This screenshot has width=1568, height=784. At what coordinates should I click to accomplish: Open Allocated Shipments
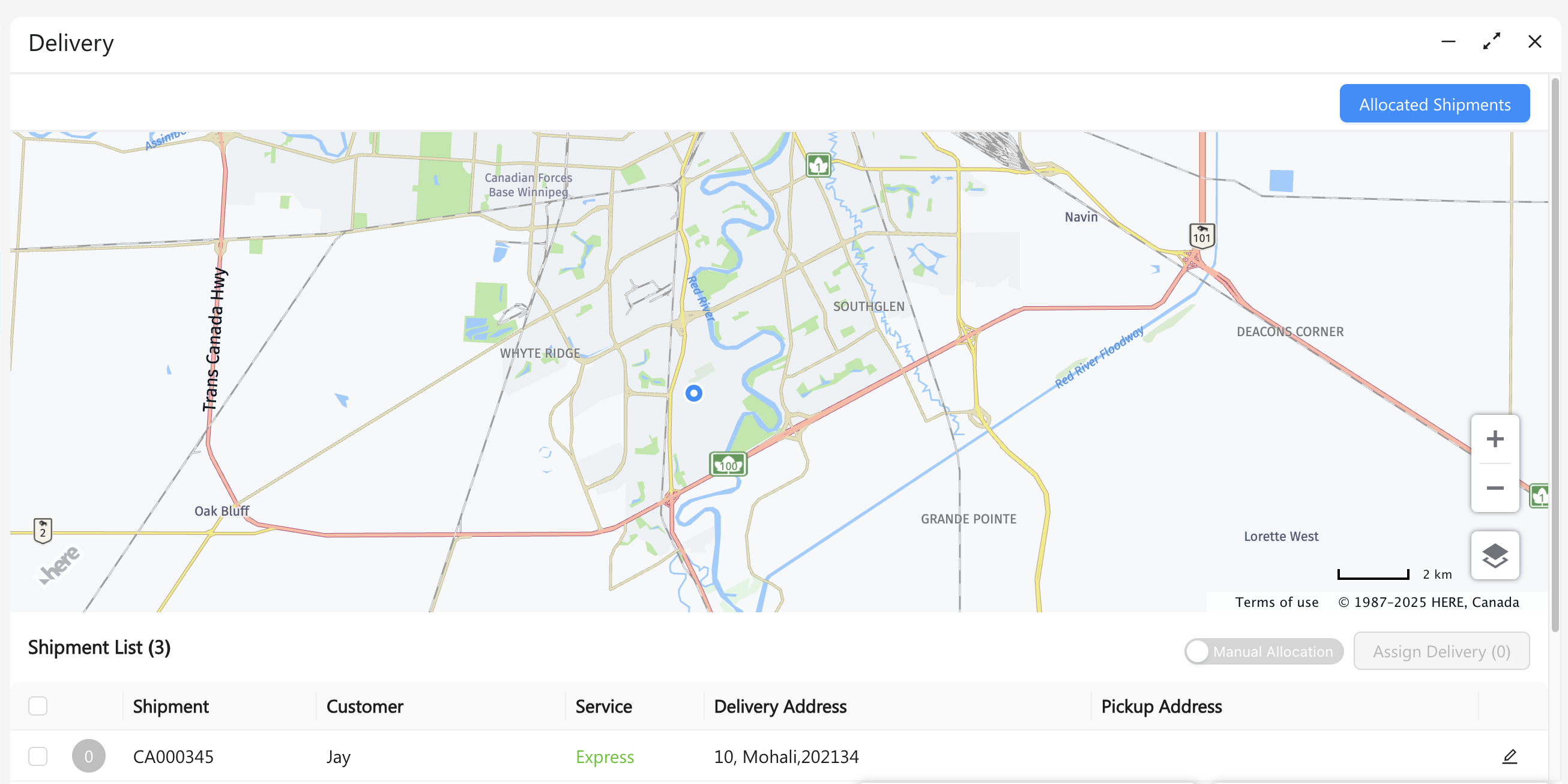click(x=1434, y=104)
